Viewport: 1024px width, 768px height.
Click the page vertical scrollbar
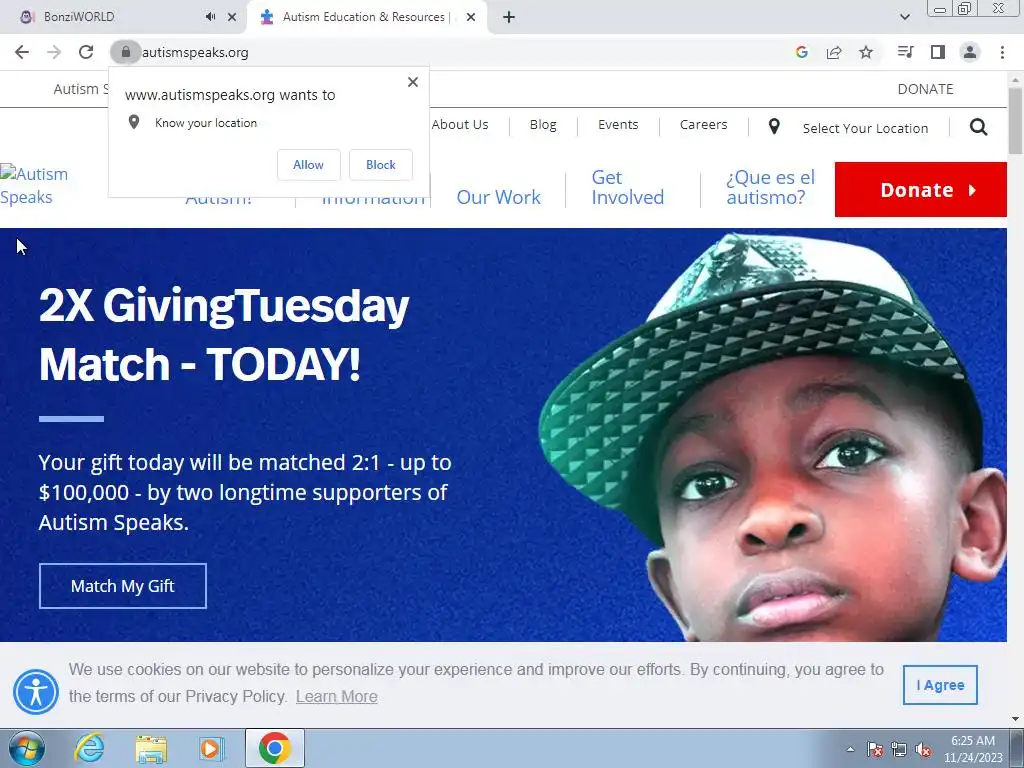[1015, 392]
